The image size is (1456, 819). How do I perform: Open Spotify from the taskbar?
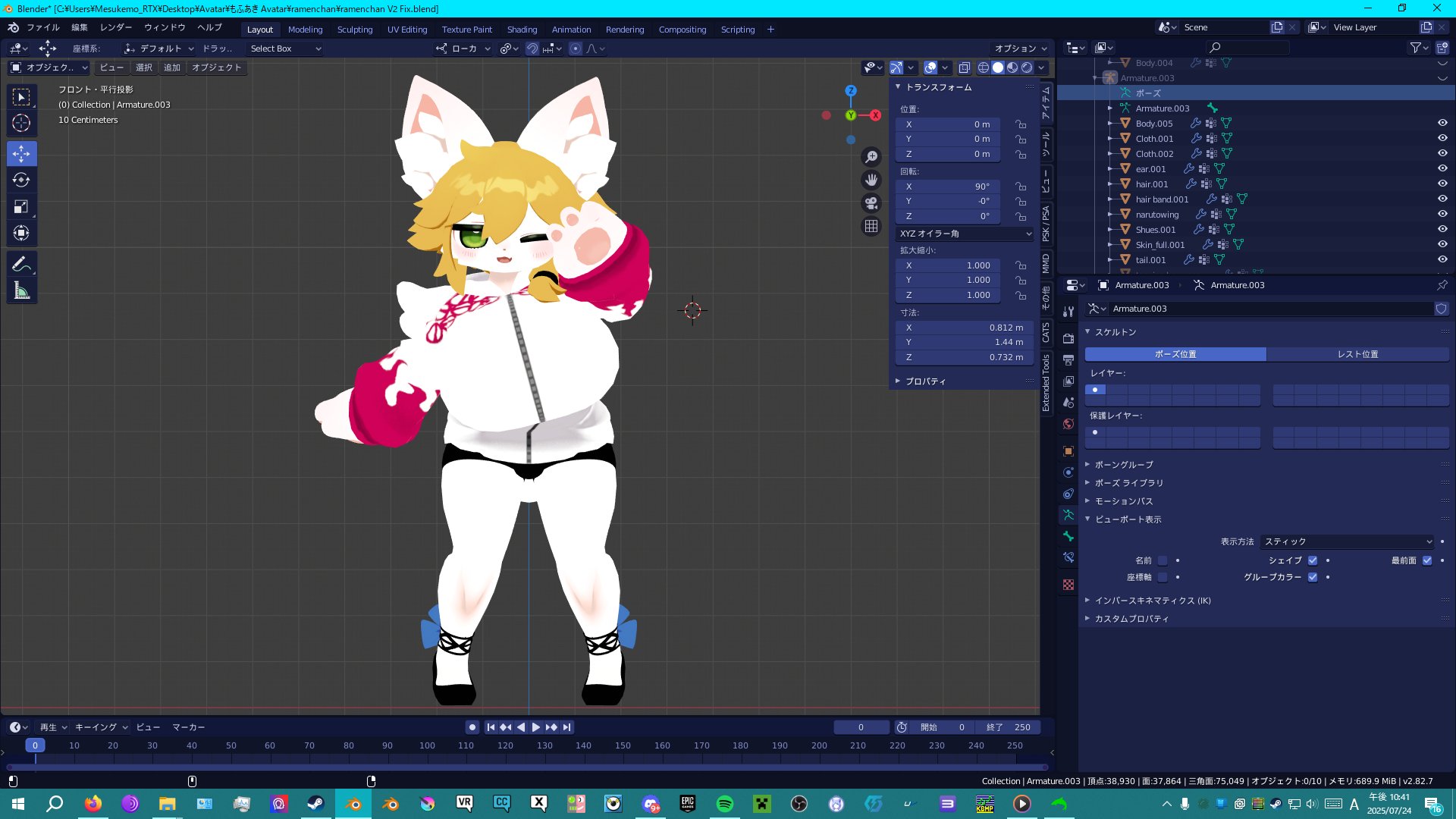pos(725,804)
